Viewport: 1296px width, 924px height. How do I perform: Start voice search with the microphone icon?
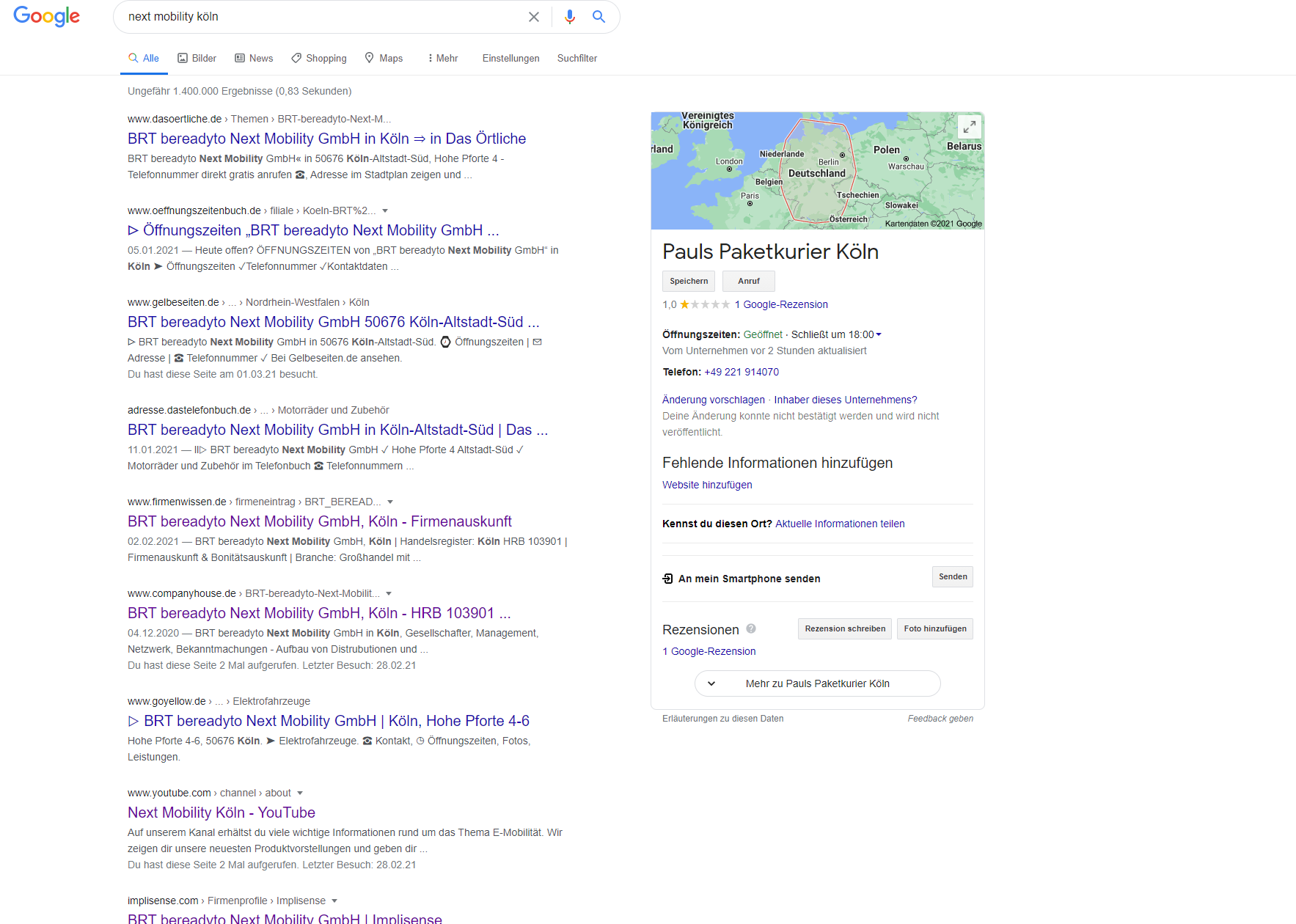coord(569,17)
